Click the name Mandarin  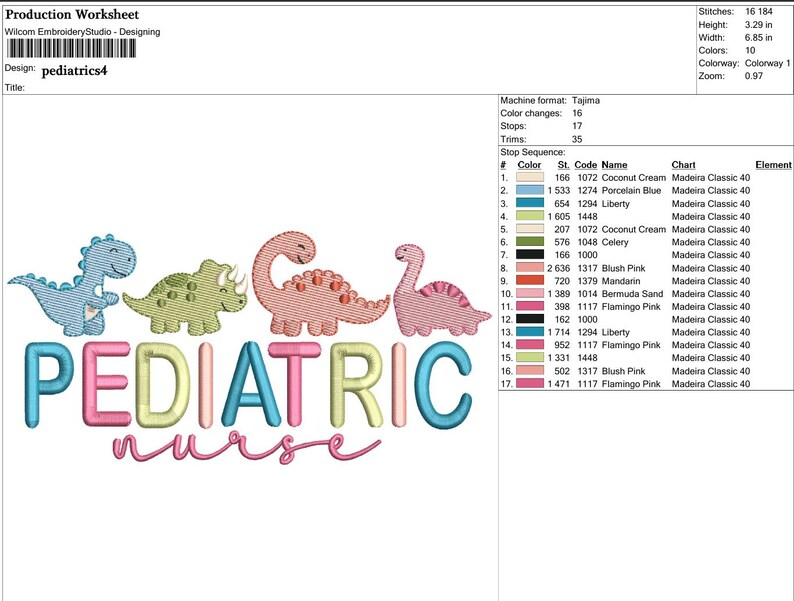coord(621,281)
